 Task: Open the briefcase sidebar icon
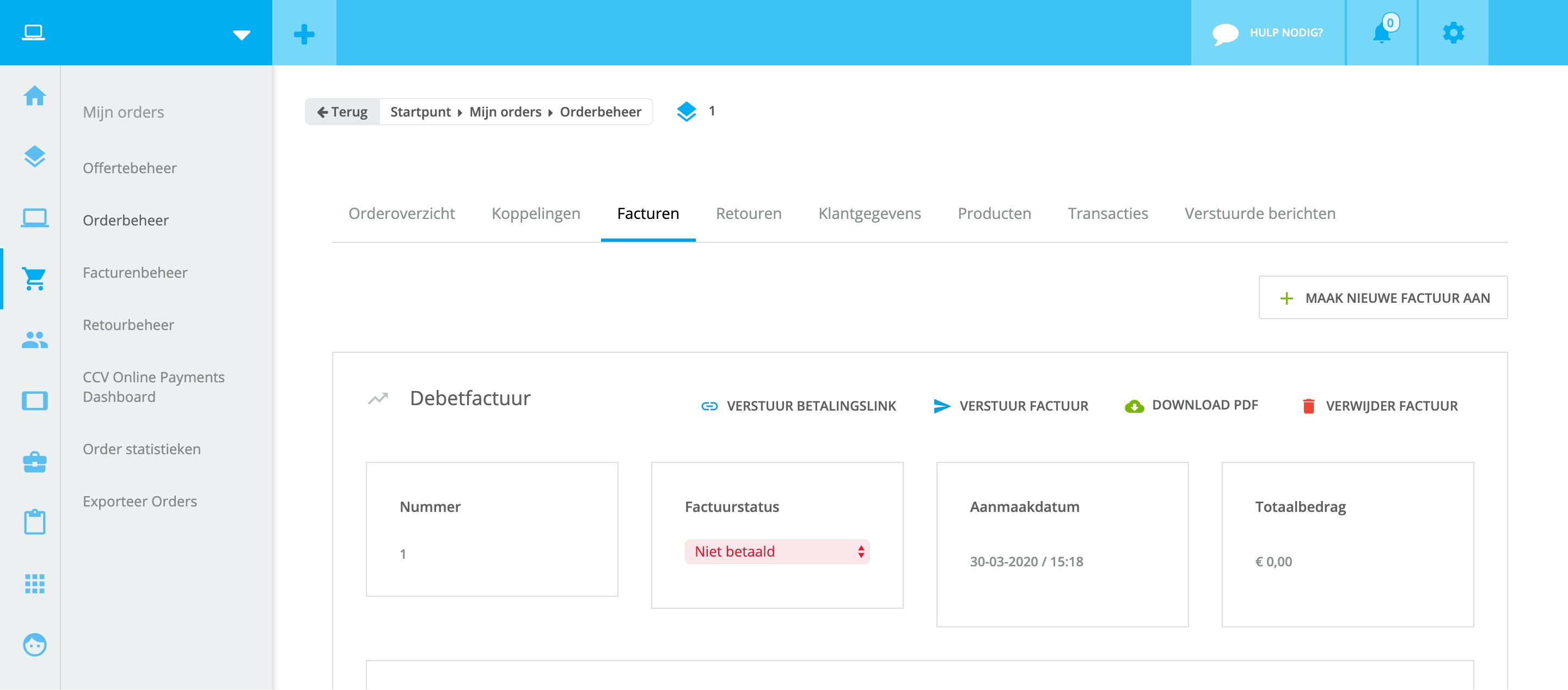(35, 462)
